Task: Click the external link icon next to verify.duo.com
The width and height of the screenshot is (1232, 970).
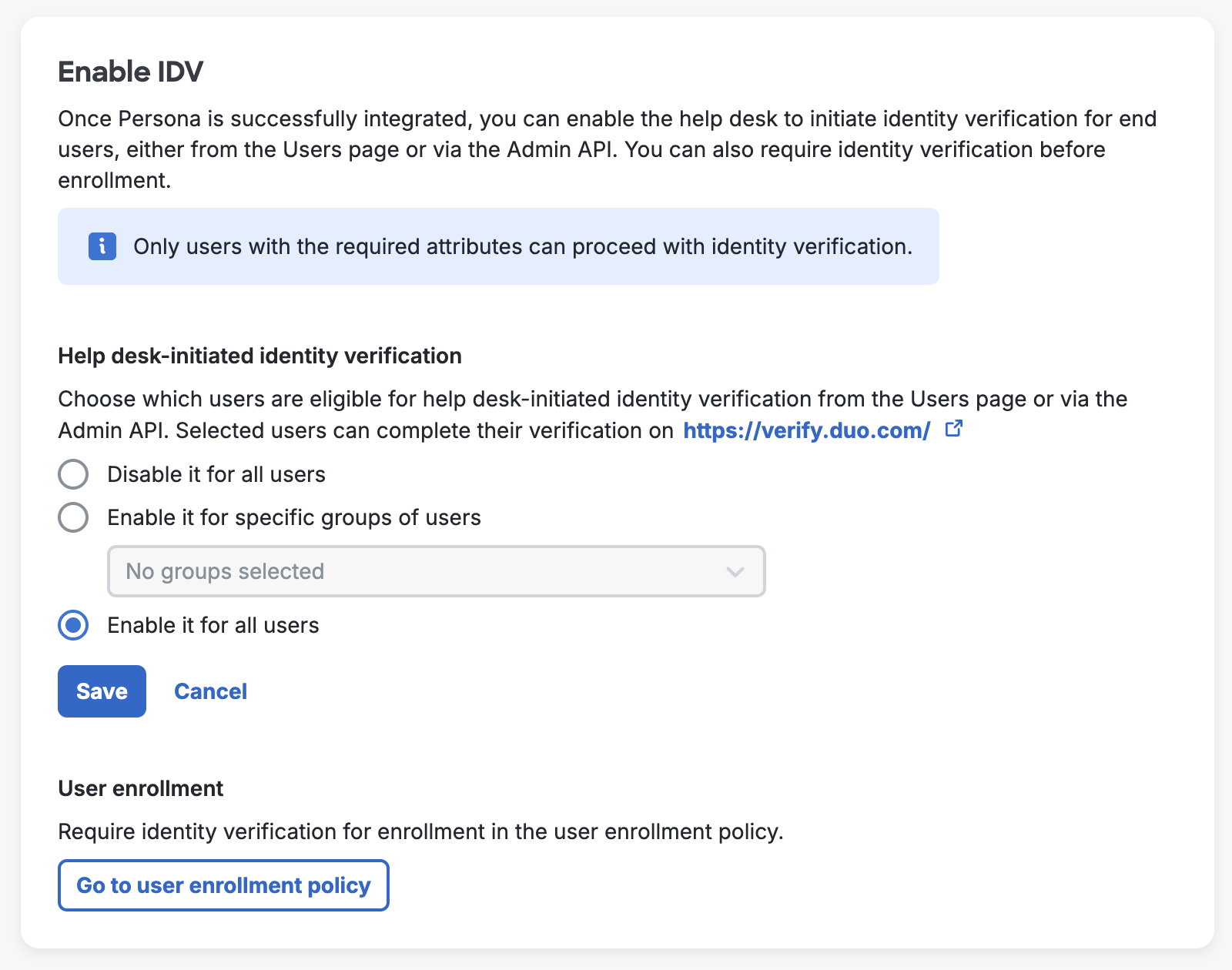Action: pos(953,429)
